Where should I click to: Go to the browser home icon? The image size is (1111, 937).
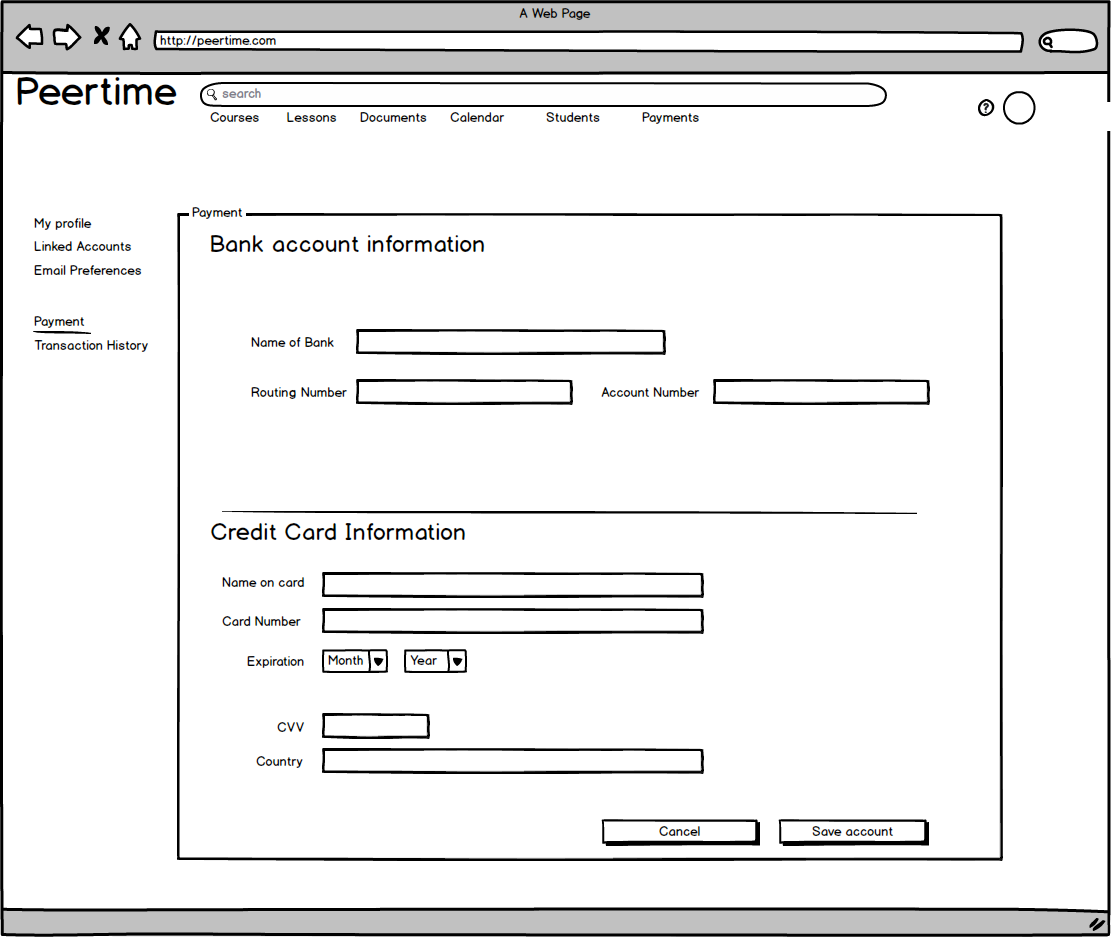[130, 38]
